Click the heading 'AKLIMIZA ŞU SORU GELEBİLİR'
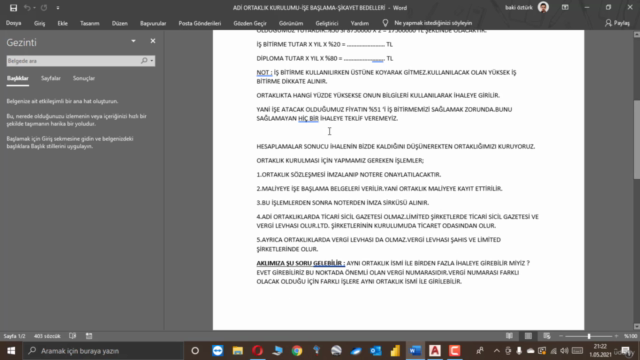 click(300, 263)
